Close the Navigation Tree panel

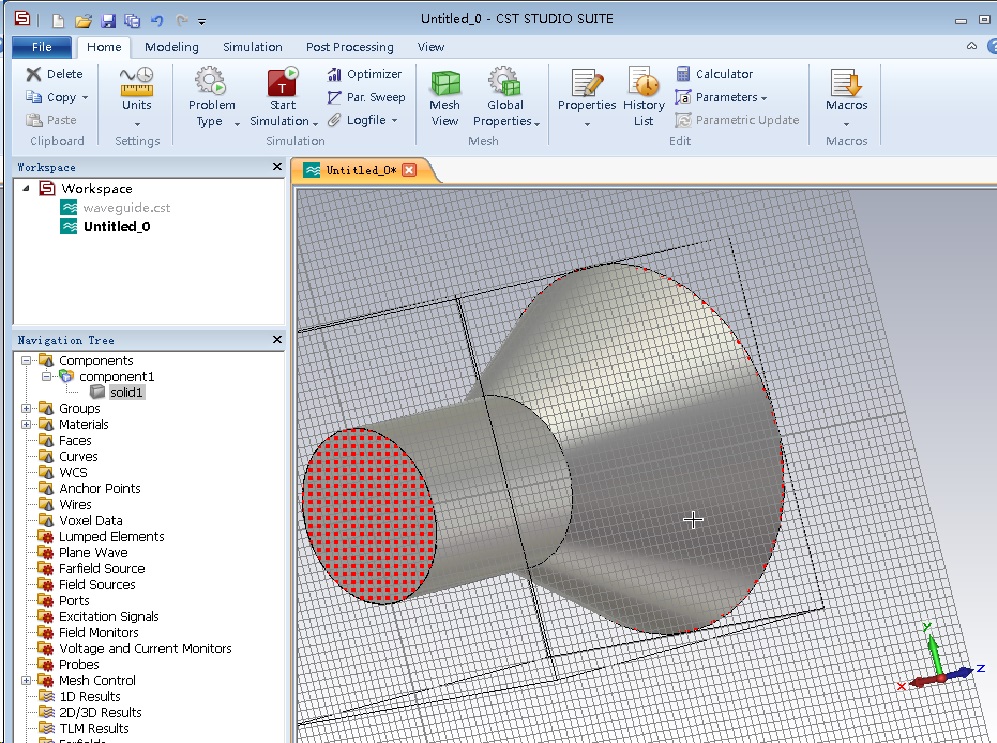[x=277, y=339]
